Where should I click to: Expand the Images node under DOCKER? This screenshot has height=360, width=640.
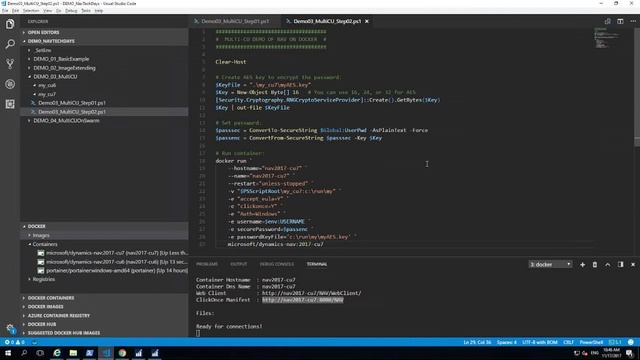coord(41,236)
